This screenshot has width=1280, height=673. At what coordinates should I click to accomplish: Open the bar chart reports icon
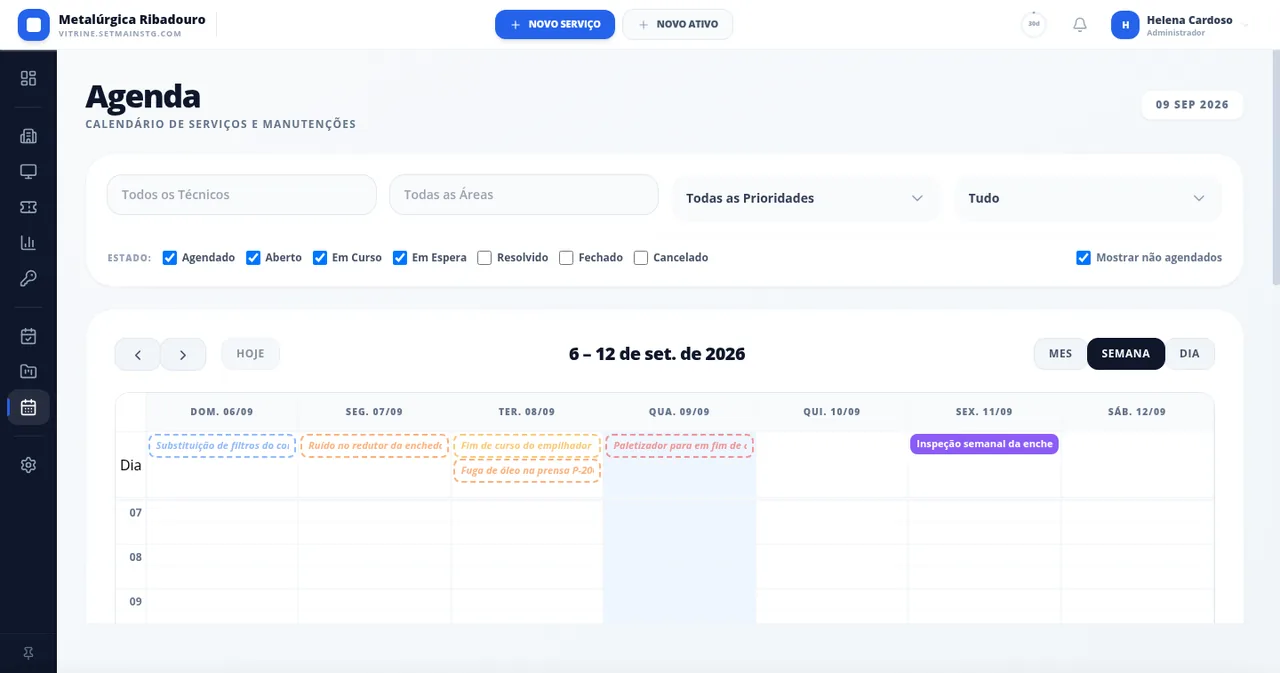pos(28,243)
